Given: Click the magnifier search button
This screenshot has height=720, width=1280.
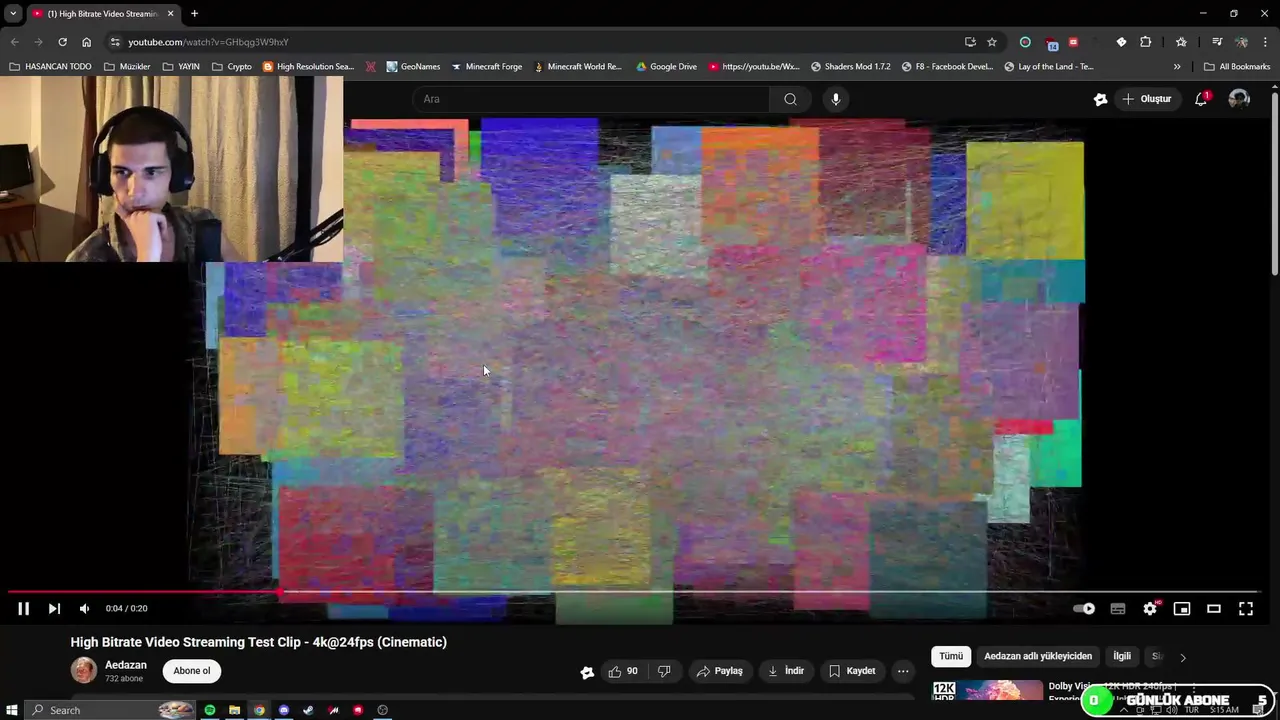Looking at the screenshot, I should point(790,99).
